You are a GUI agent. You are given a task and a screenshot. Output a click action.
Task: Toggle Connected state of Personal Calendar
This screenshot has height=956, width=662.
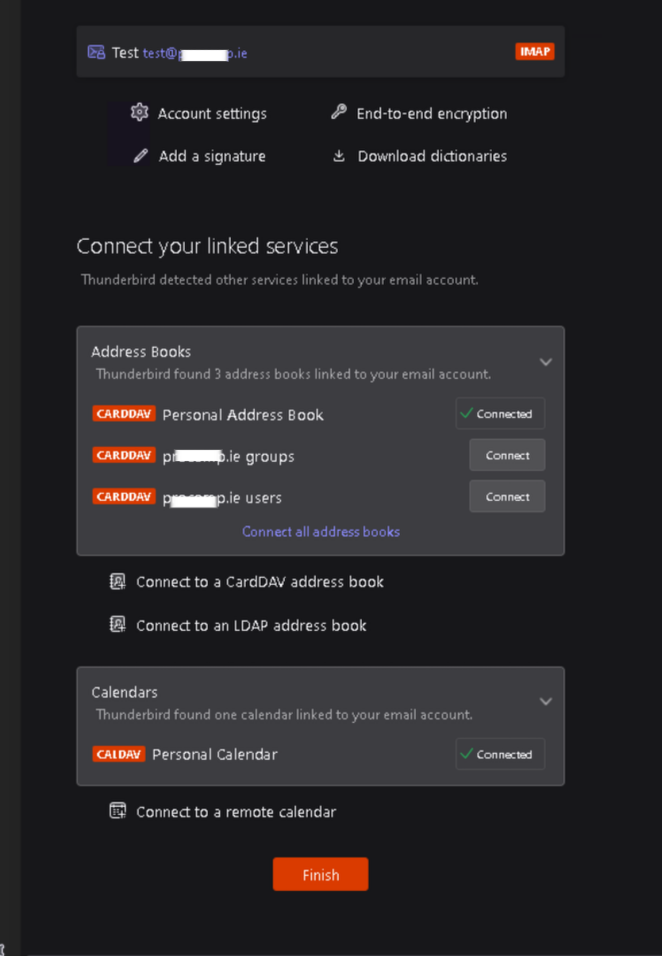(x=500, y=754)
